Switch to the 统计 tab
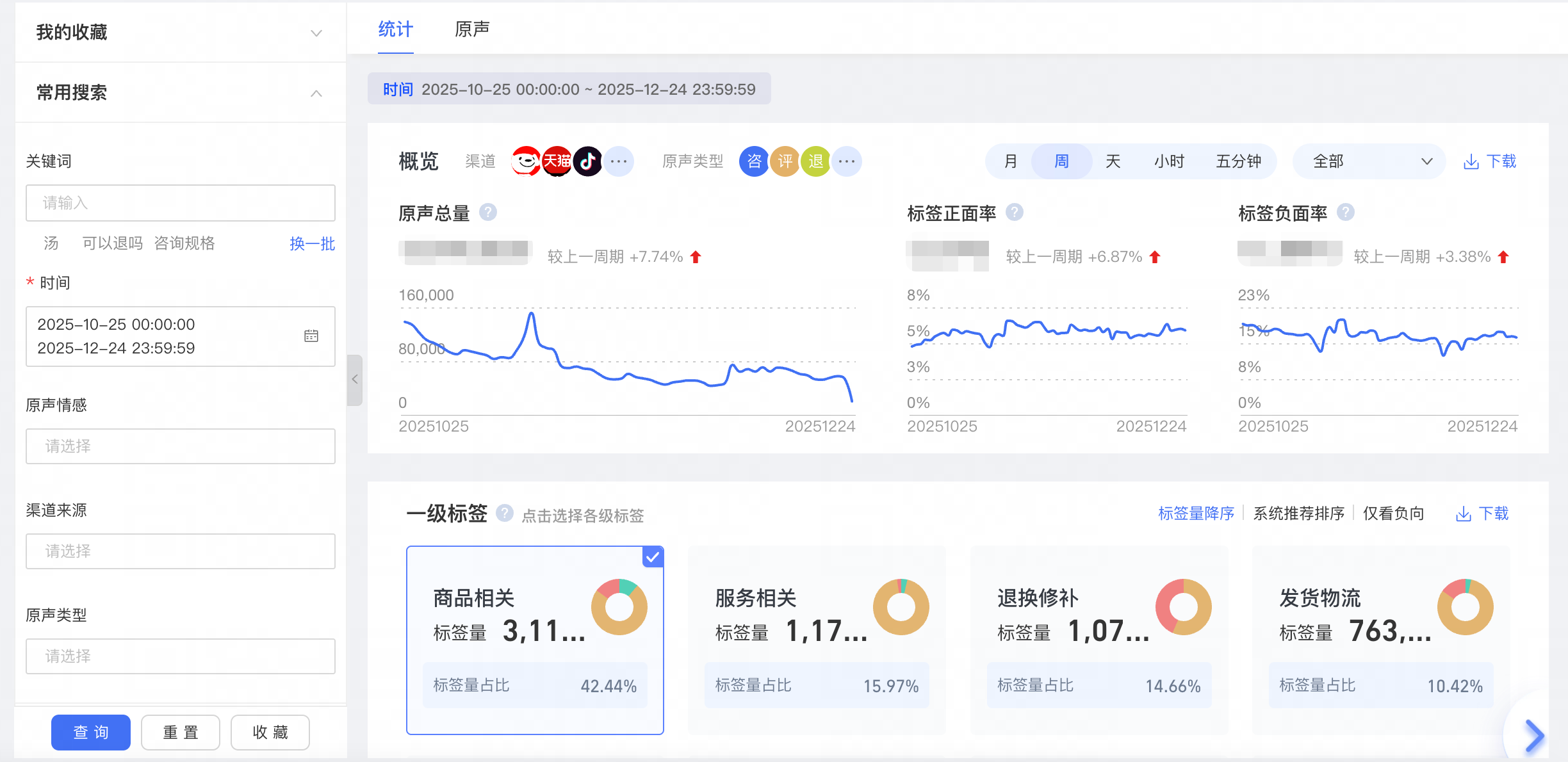The height and width of the screenshot is (762, 1568). (395, 29)
